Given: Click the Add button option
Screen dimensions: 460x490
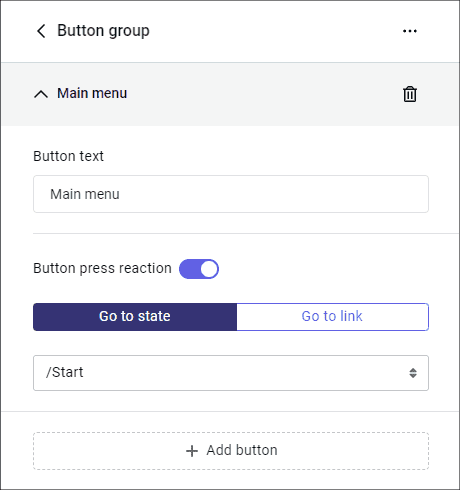Looking at the screenshot, I should click(231, 451).
